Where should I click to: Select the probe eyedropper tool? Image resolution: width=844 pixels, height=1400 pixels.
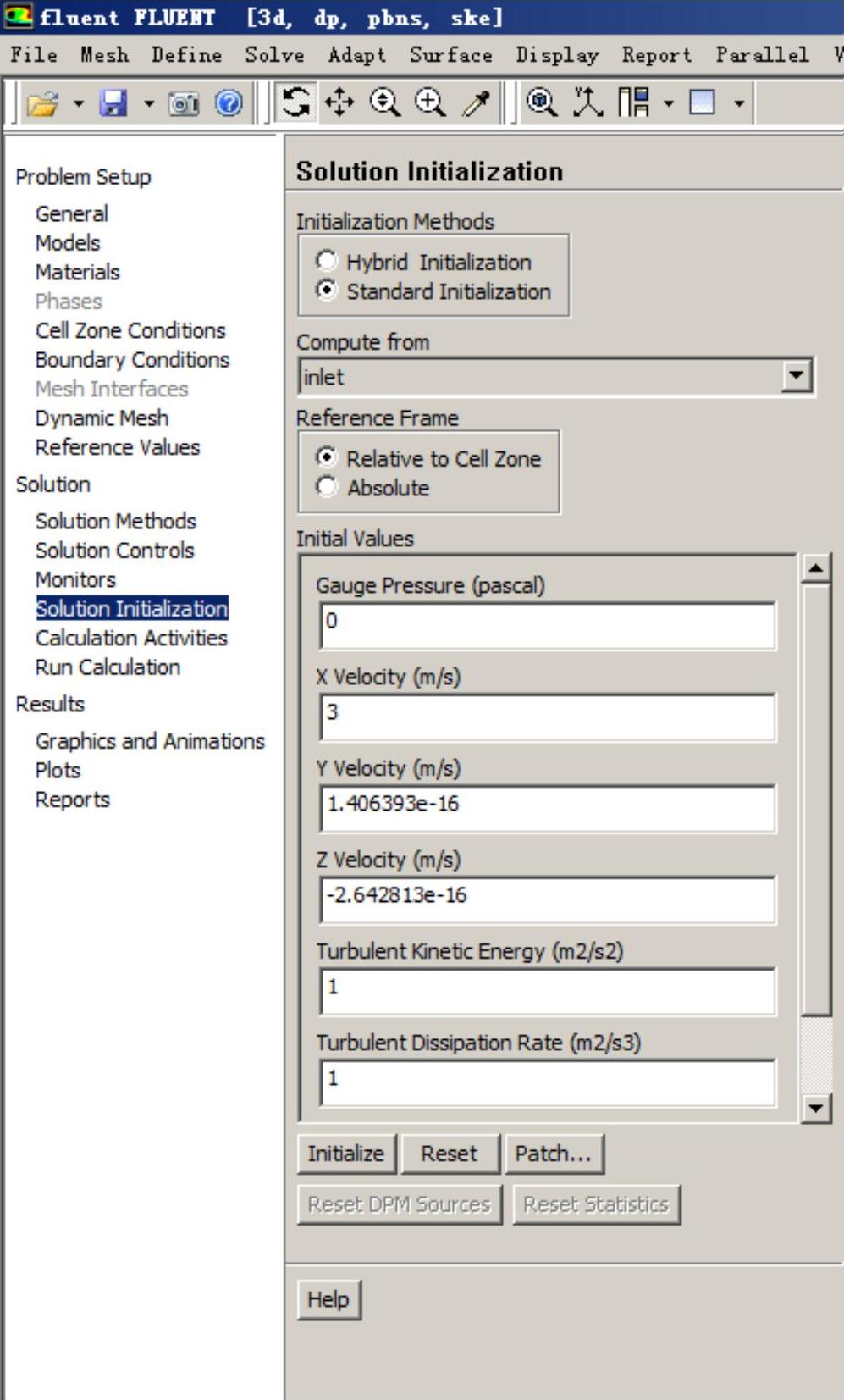[477, 103]
